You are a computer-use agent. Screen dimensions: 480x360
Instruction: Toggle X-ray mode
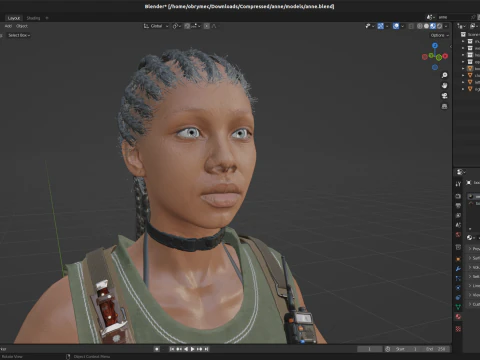pos(412,26)
